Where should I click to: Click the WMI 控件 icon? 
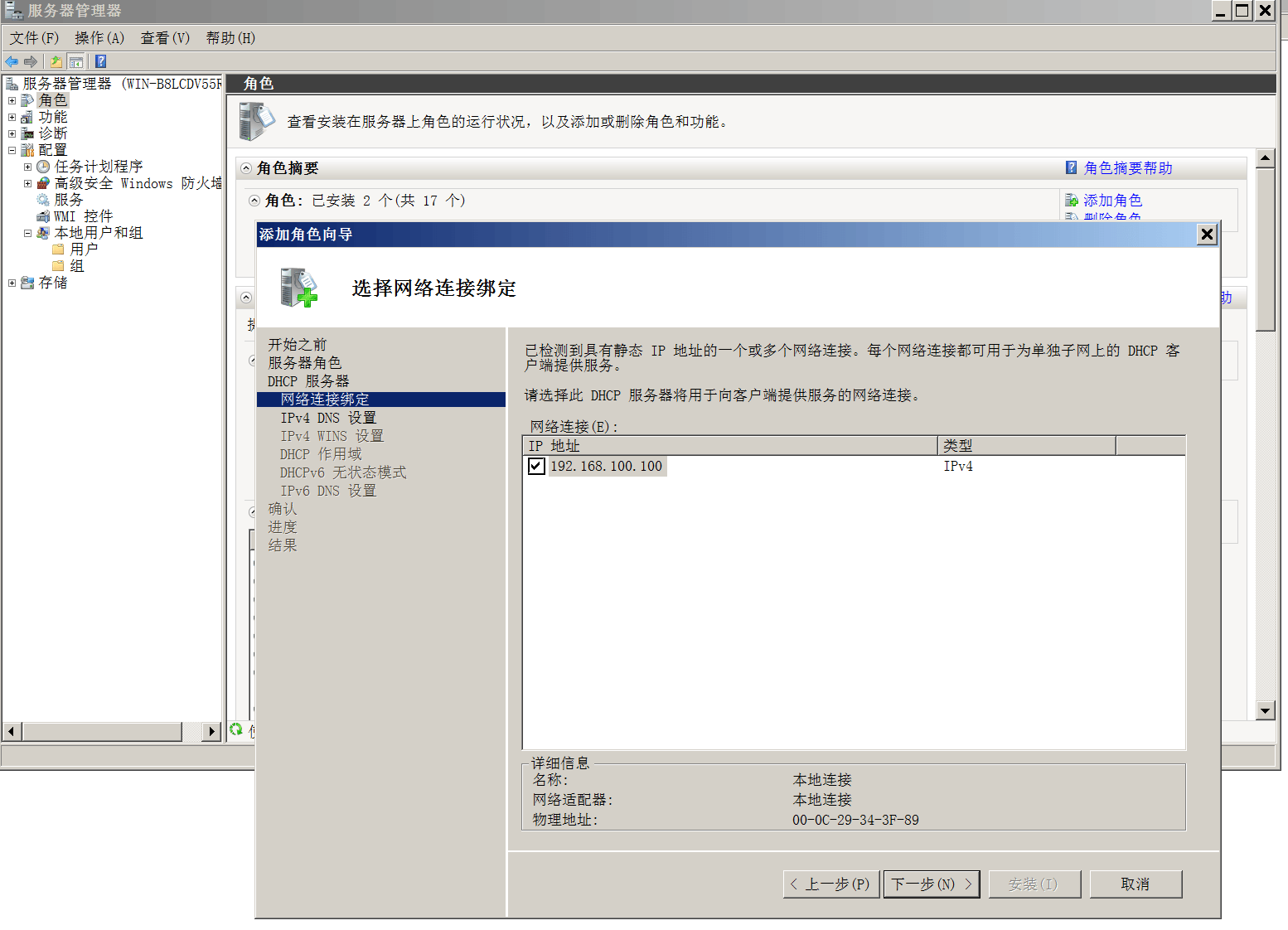[x=43, y=216]
